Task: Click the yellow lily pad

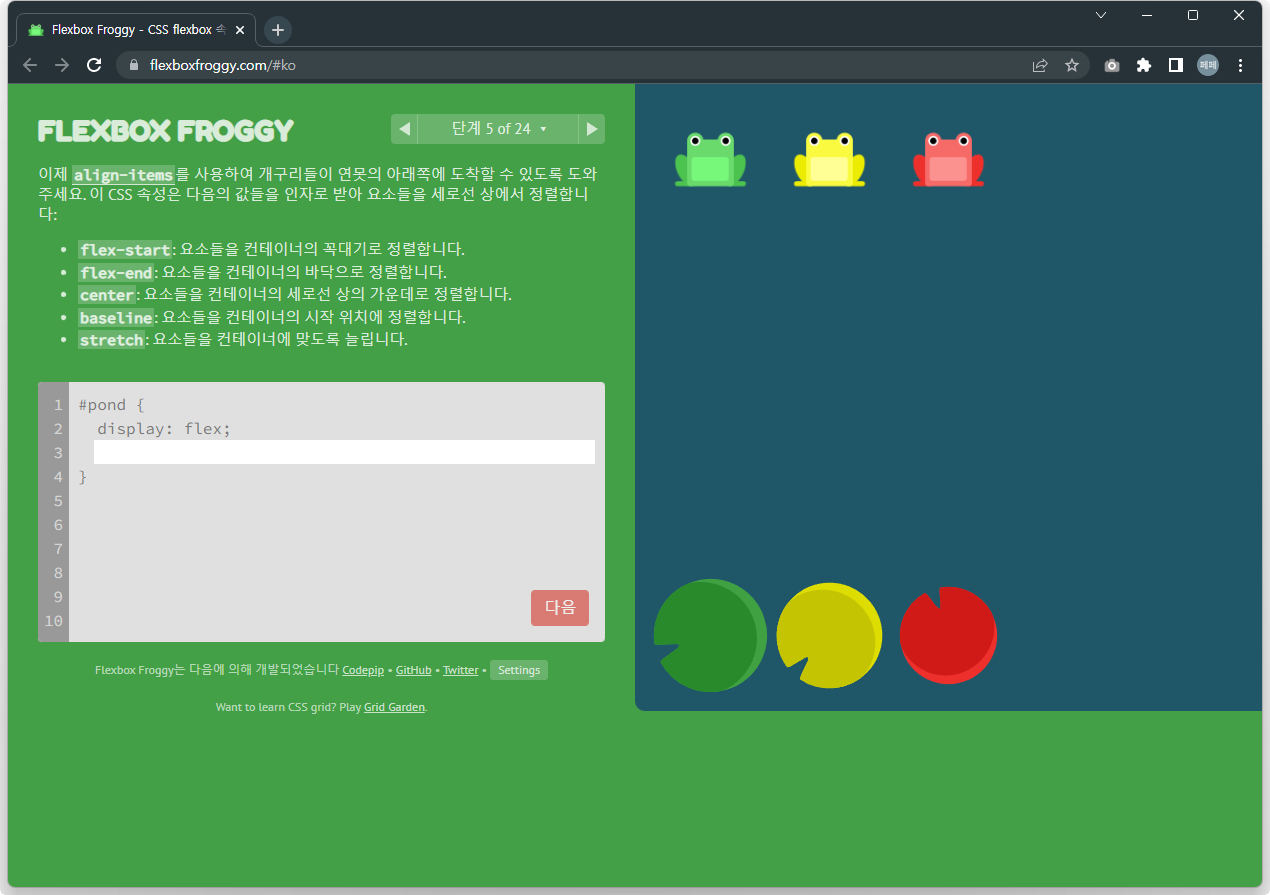Action: coord(829,635)
